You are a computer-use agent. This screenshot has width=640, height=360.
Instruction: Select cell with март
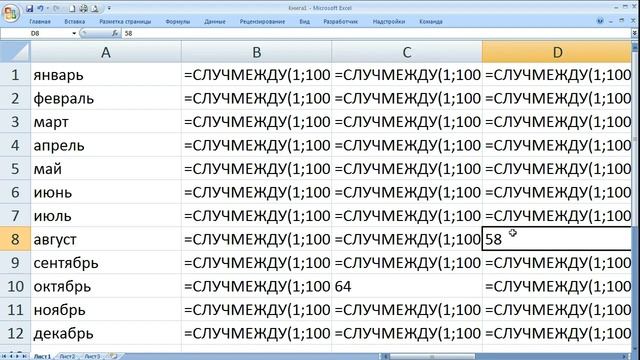(x=106, y=122)
